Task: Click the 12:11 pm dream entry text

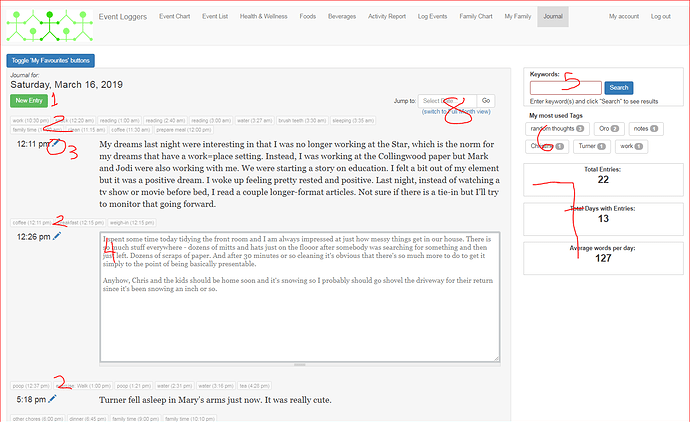Action: [299, 174]
